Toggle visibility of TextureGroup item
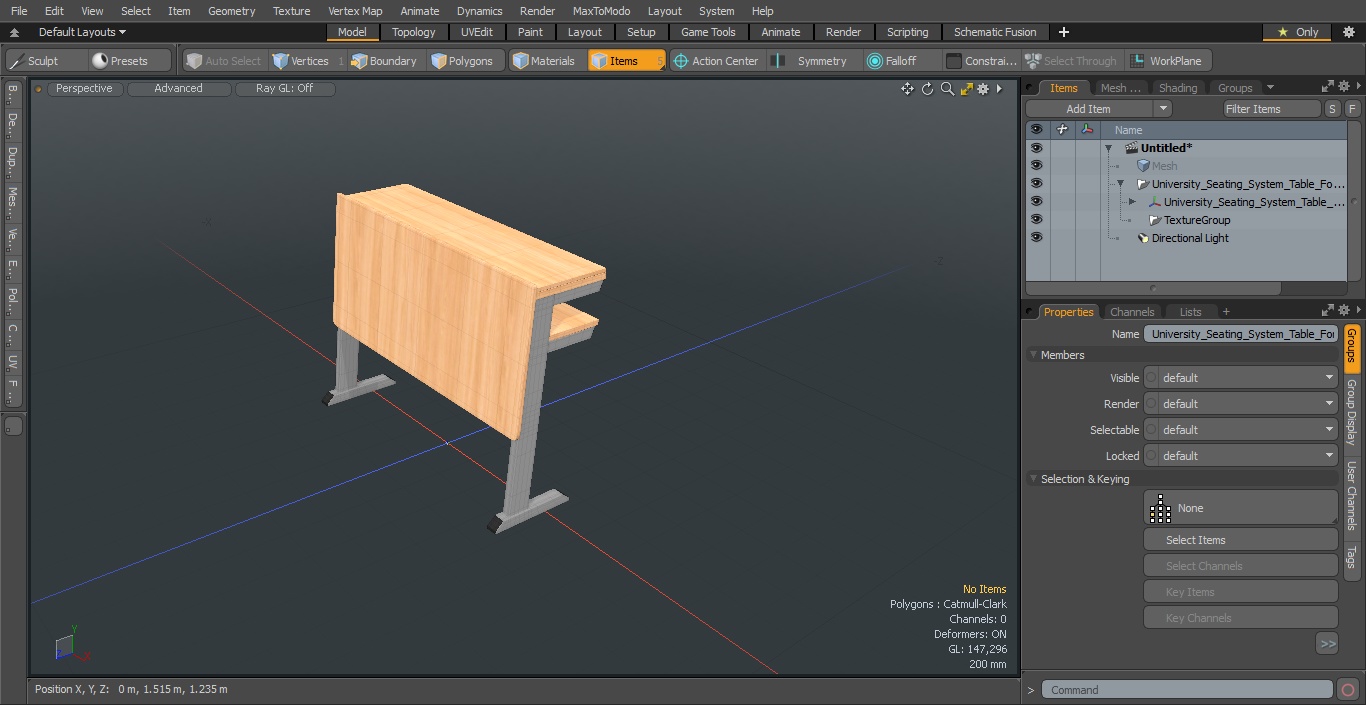The height and width of the screenshot is (705, 1366). pos(1036,220)
